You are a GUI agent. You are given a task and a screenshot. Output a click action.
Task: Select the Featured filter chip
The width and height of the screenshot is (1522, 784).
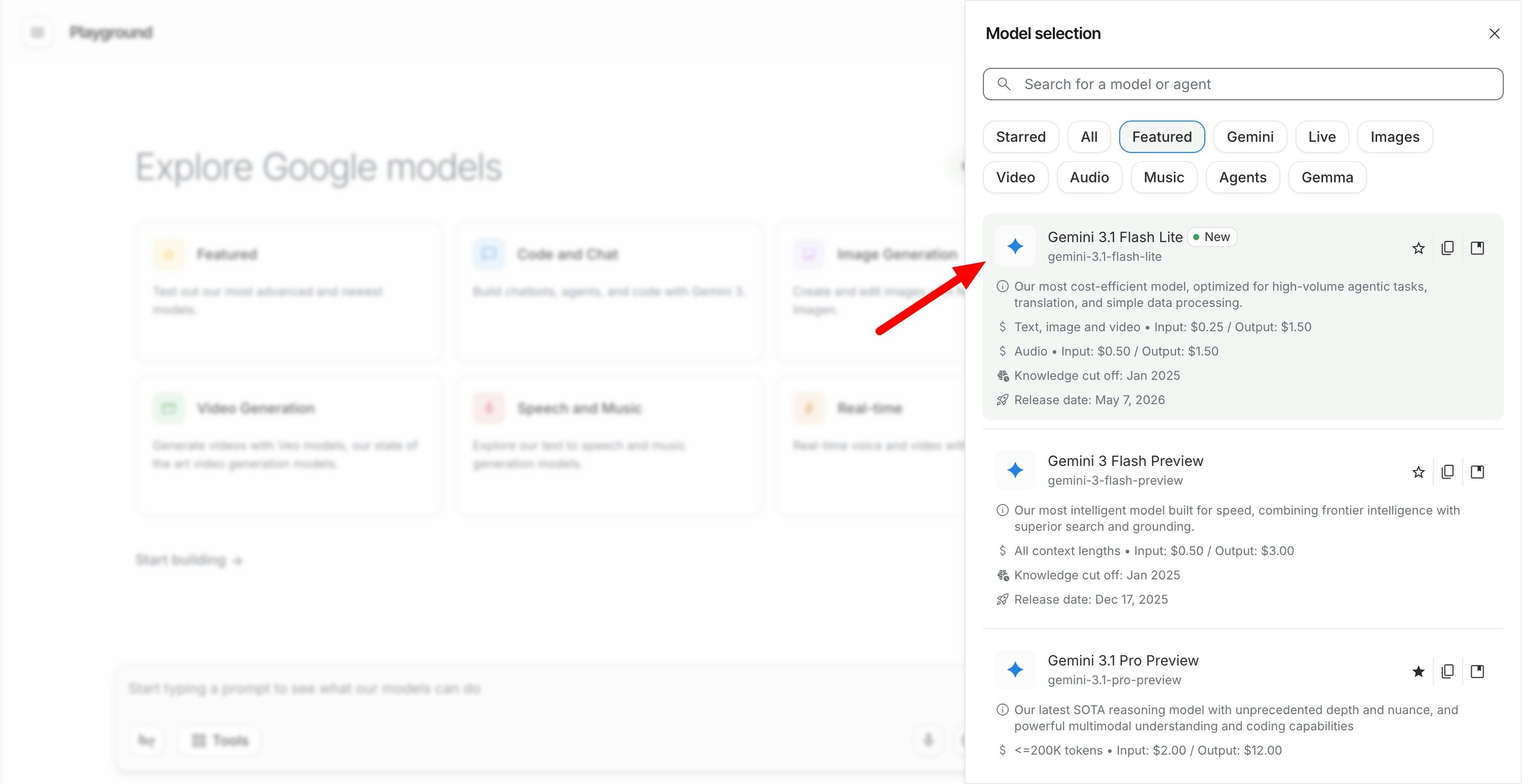click(1162, 136)
